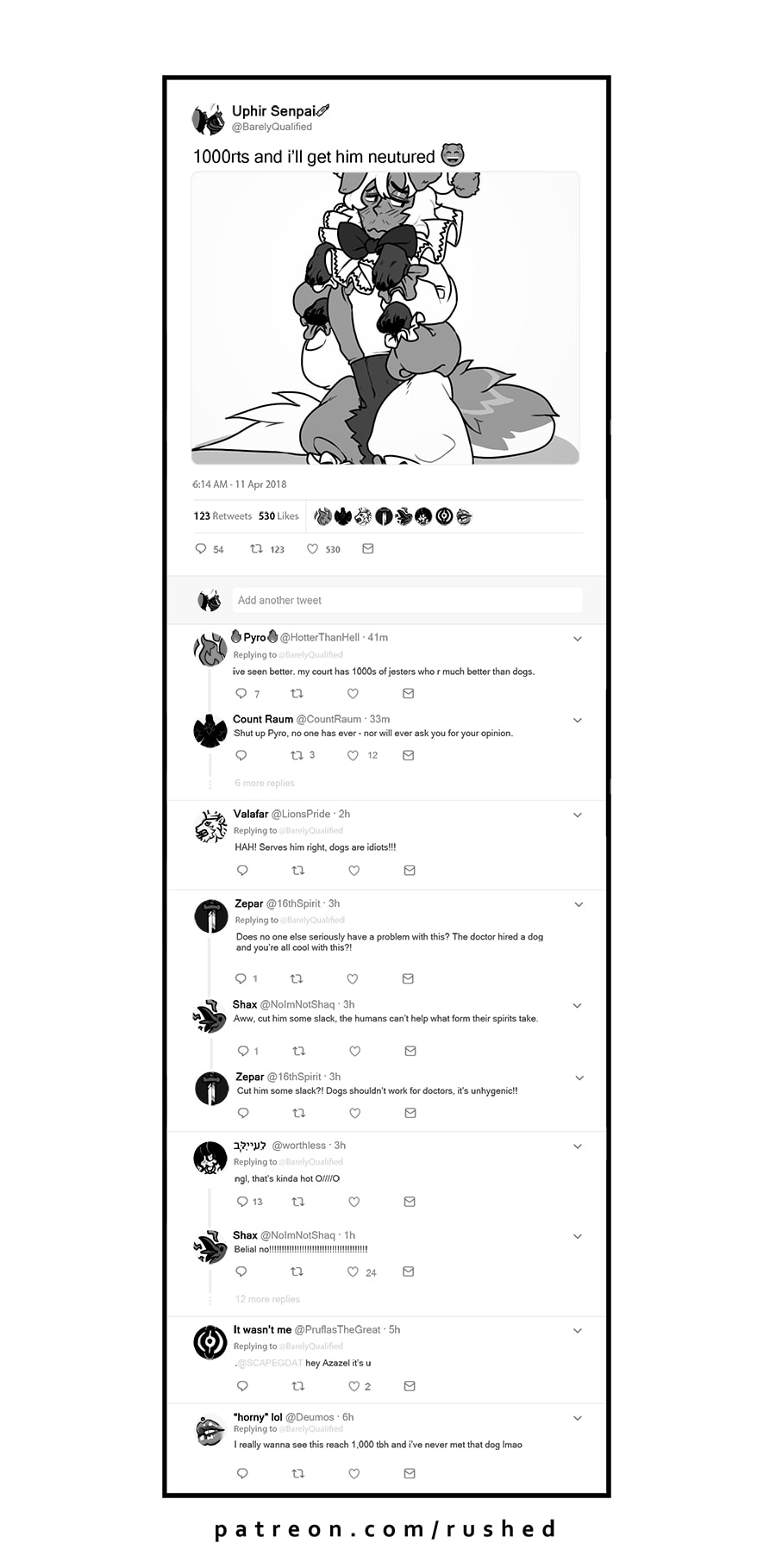Screen dimensions: 776x1568
Task: Click the 'Add another tweet' field
Action: click(x=406, y=600)
